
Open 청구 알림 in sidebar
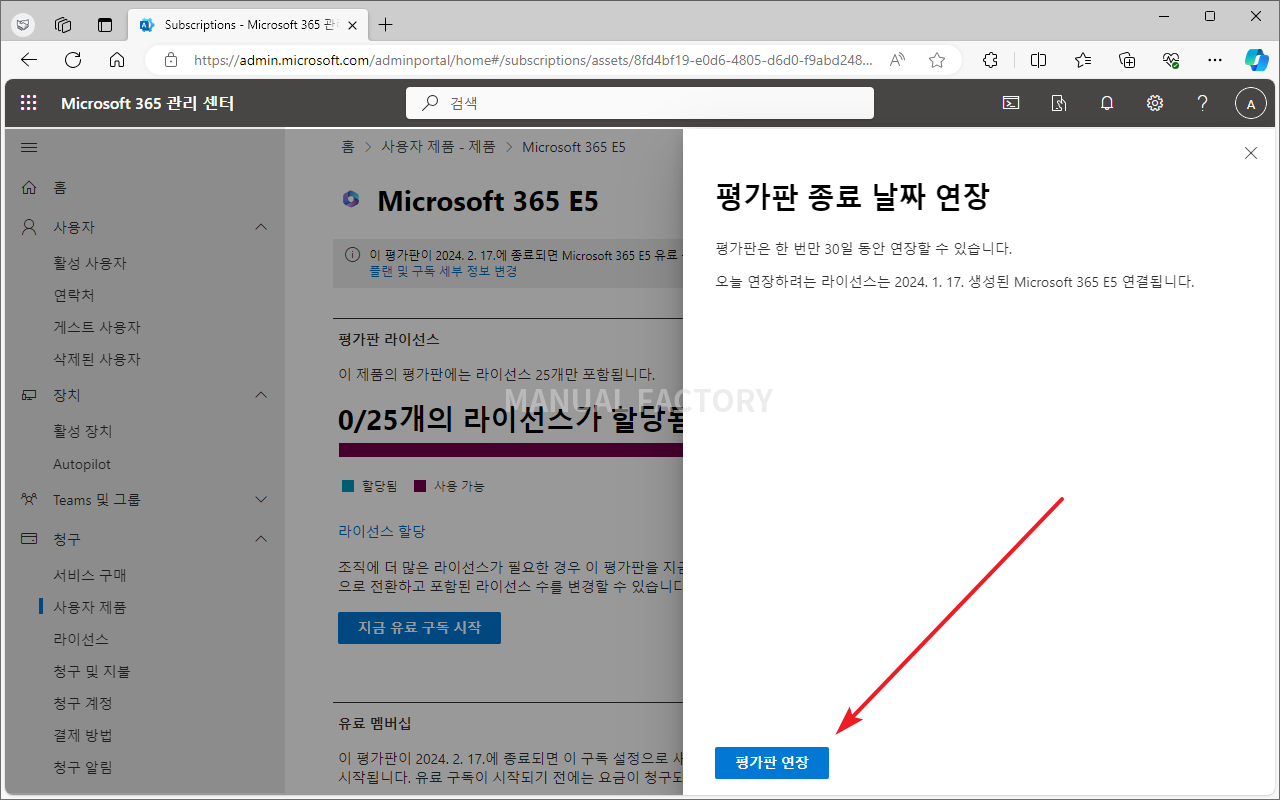pos(83,767)
